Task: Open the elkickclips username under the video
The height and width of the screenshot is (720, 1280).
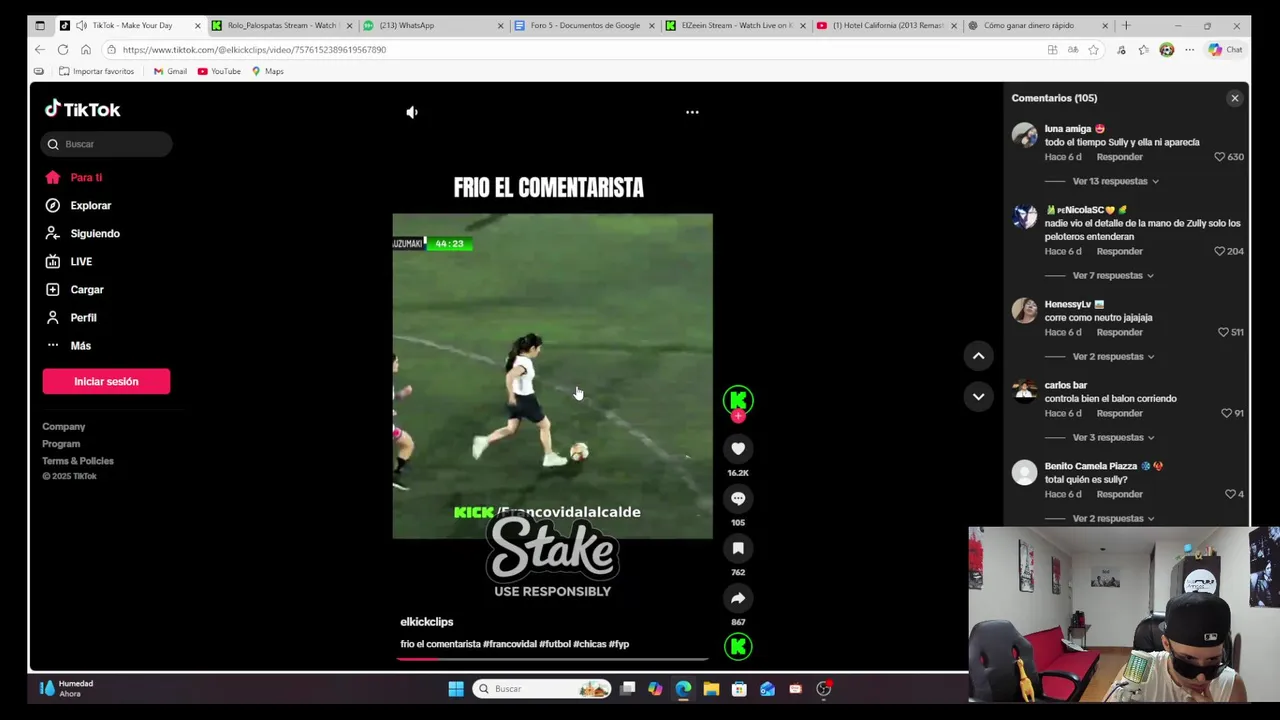Action: [x=427, y=622]
